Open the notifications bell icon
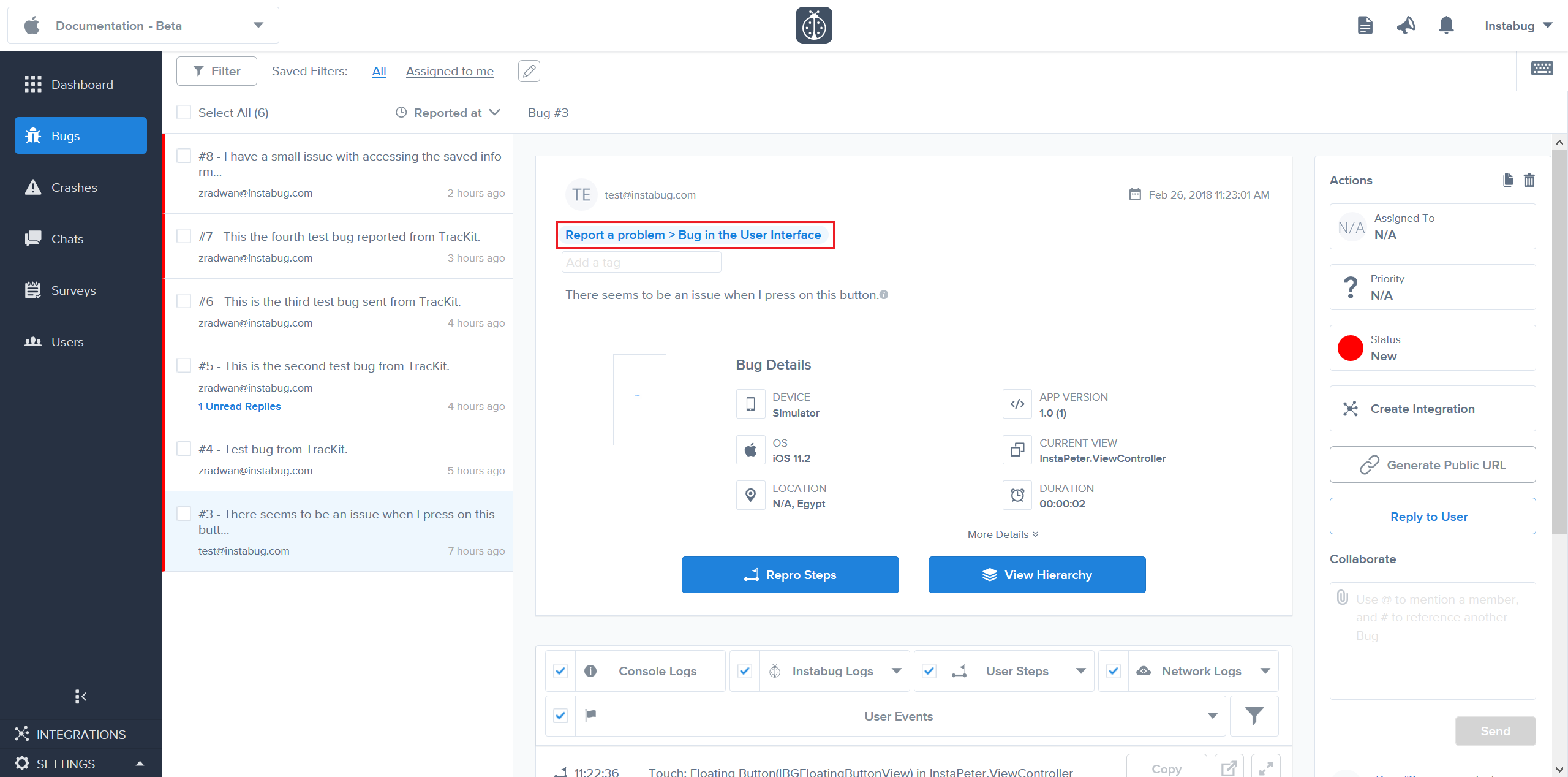The width and height of the screenshot is (1568, 777). (x=1446, y=26)
